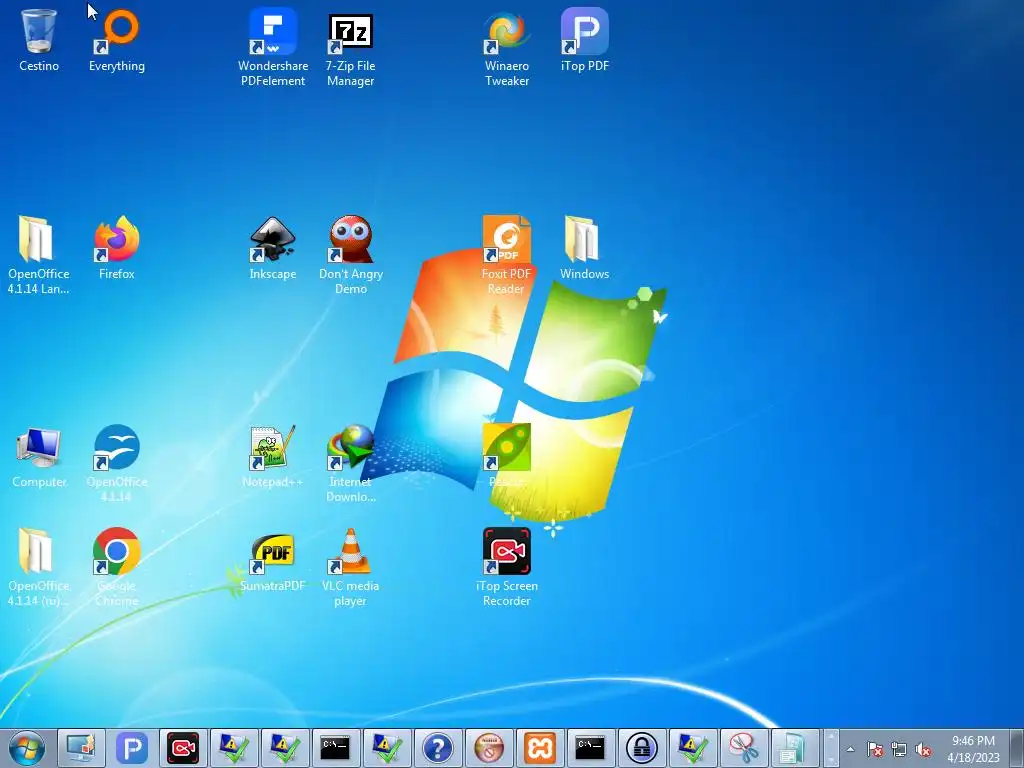This screenshot has width=1024, height=768.
Task: Select the Firefox desktop shortcut
Action: pos(117,248)
